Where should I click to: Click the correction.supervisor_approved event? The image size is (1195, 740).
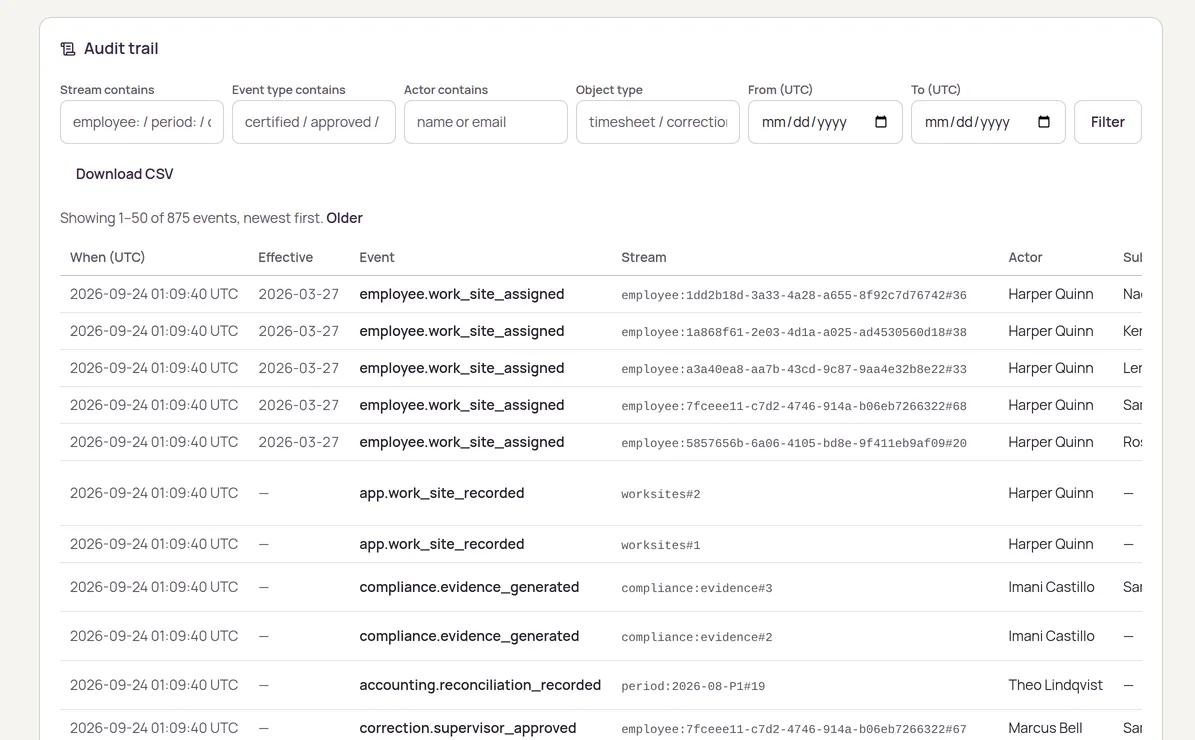468,728
